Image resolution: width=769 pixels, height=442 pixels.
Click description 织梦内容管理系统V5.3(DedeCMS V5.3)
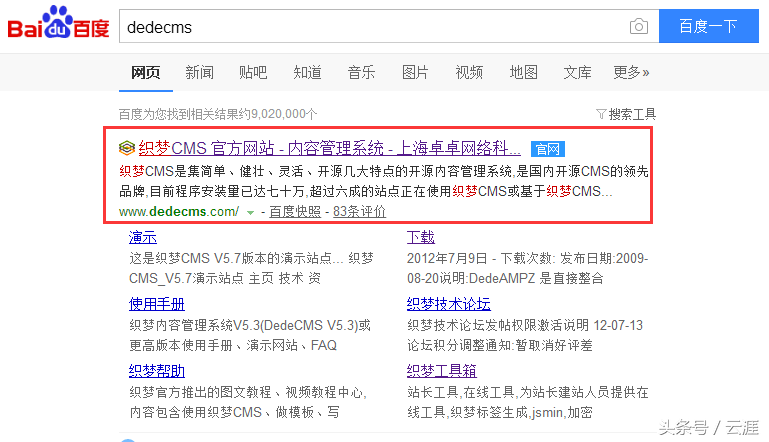point(250,336)
